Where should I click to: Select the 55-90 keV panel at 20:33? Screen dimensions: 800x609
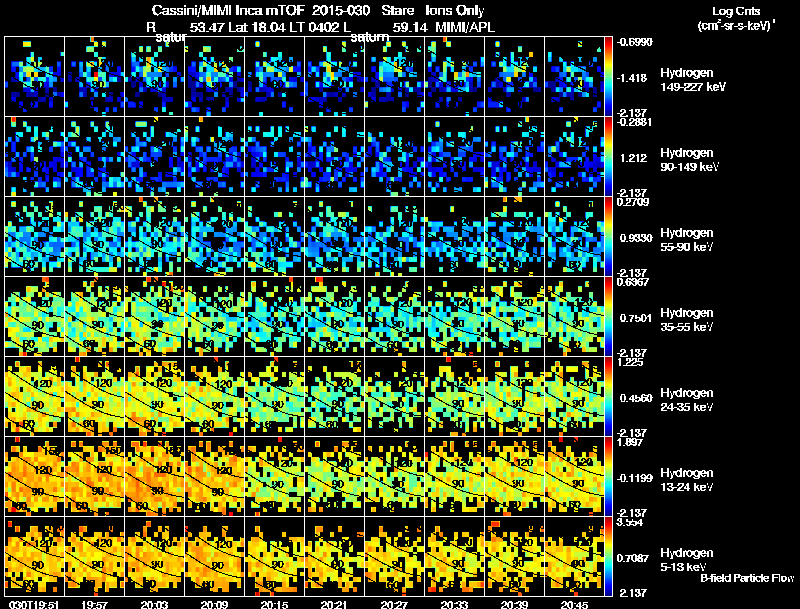click(454, 237)
